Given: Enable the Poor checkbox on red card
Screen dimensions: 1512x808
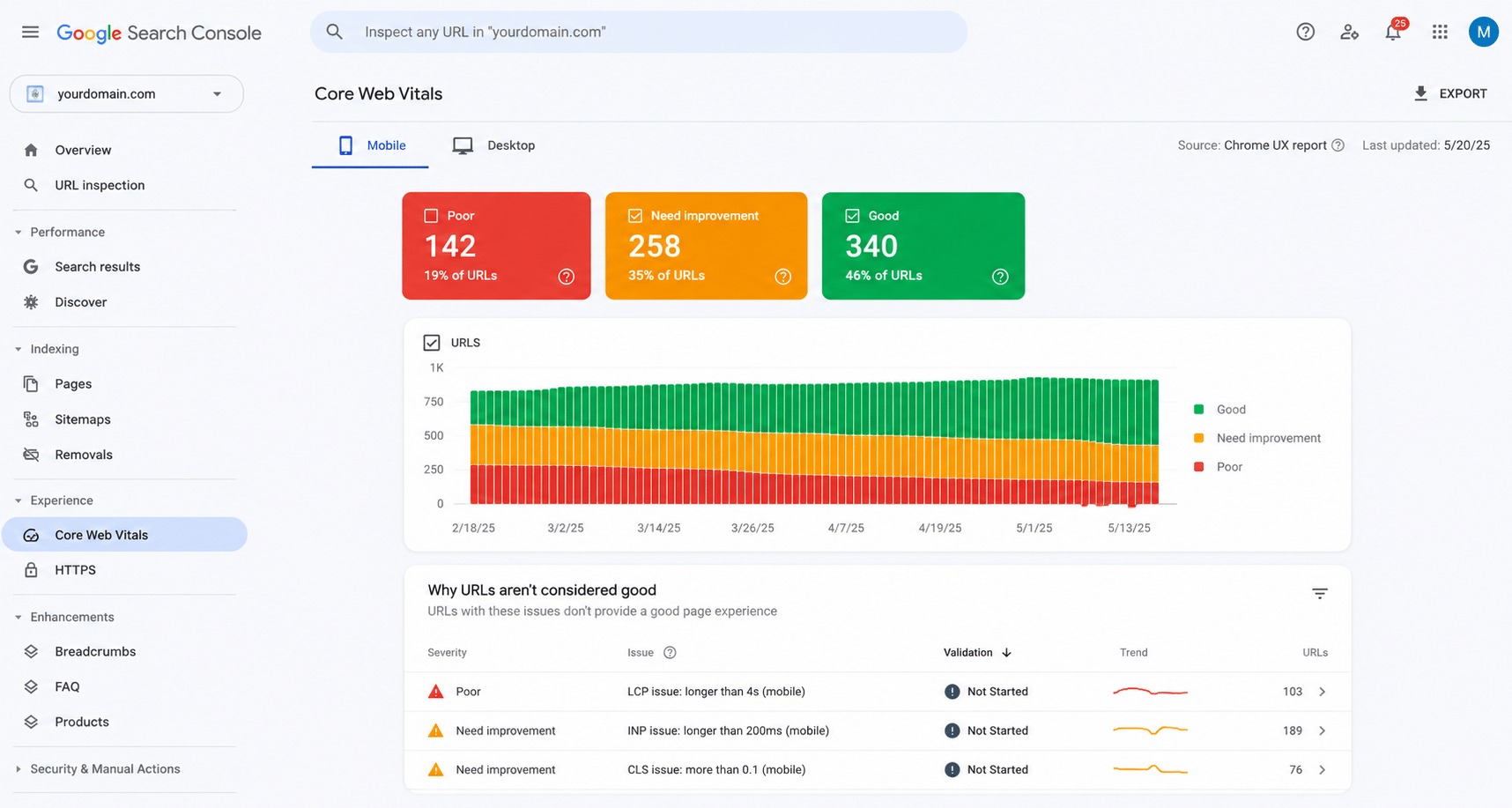Looking at the screenshot, I should click(x=431, y=216).
